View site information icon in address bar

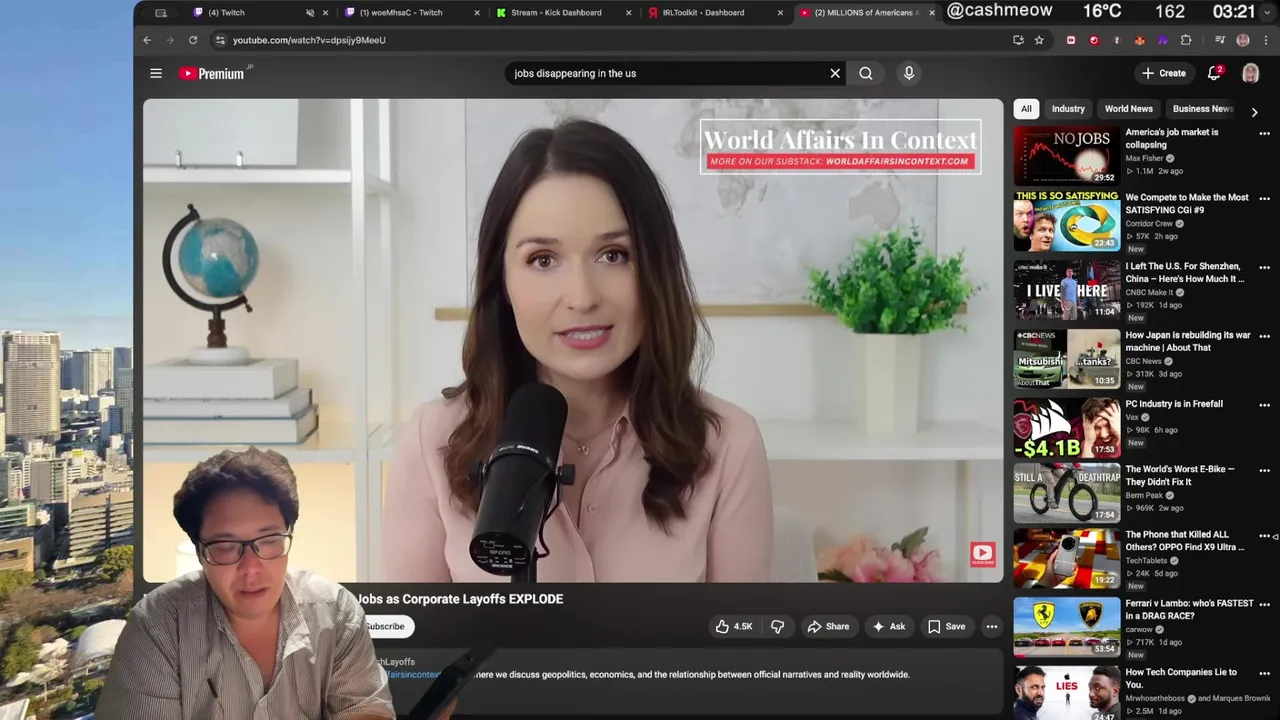[x=220, y=40]
